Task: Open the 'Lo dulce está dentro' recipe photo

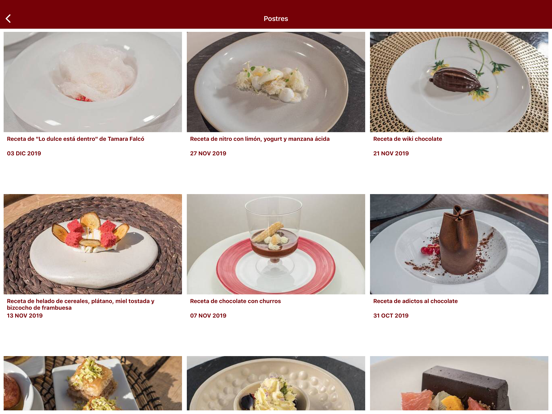Action: (93, 82)
